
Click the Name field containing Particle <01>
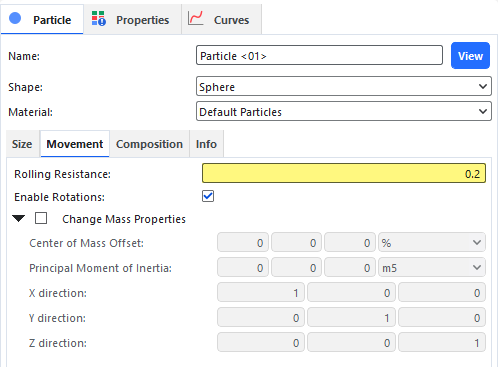tap(319, 56)
